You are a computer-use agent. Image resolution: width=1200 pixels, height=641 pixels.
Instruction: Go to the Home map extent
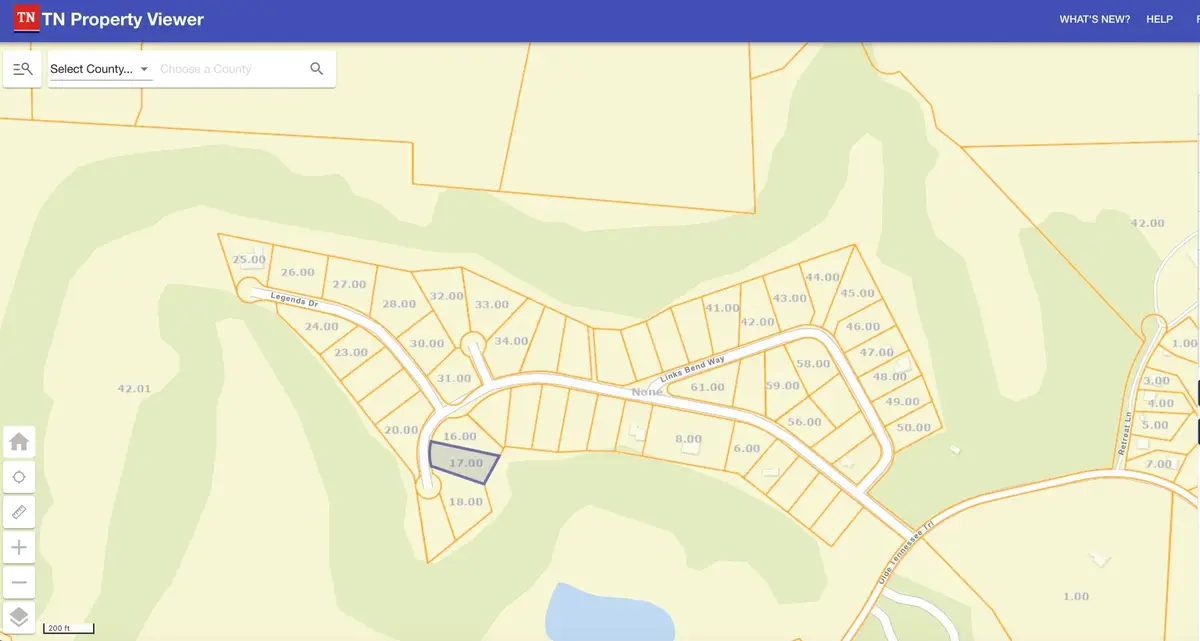tap(19, 442)
